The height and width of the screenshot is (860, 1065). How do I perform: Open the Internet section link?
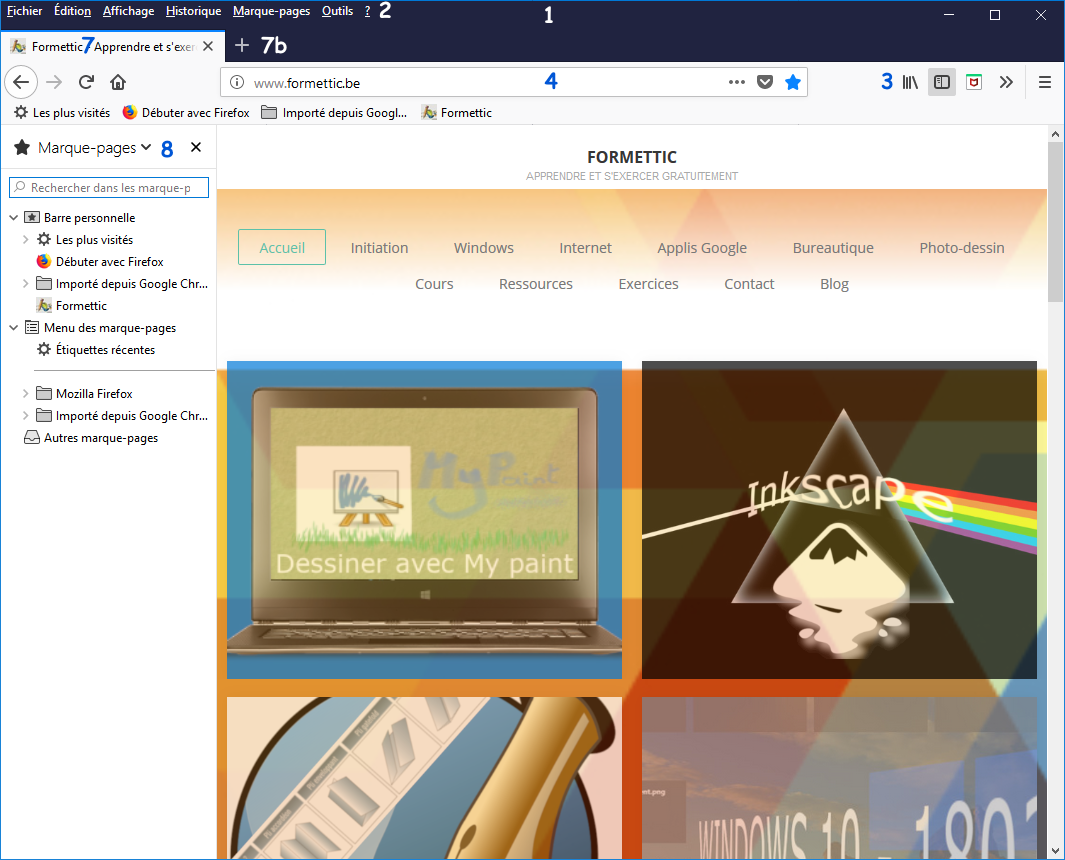(585, 247)
